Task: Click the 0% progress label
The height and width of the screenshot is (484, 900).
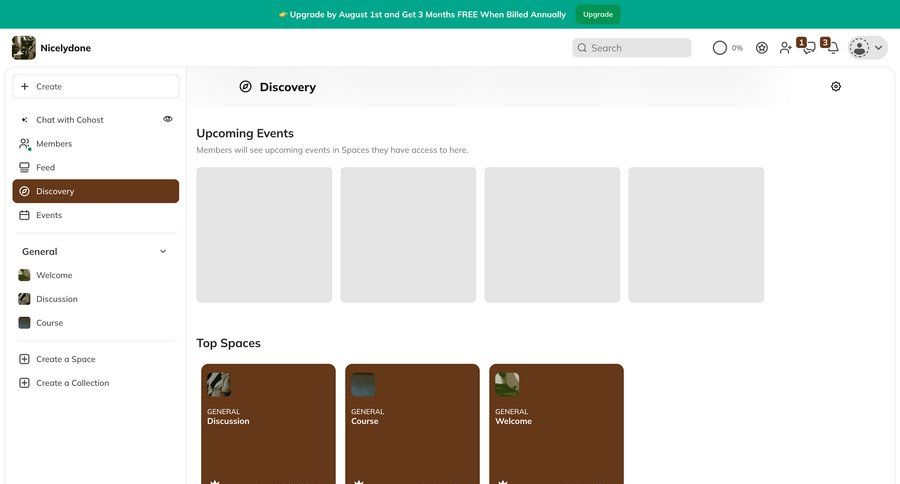Action: tap(737, 48)
